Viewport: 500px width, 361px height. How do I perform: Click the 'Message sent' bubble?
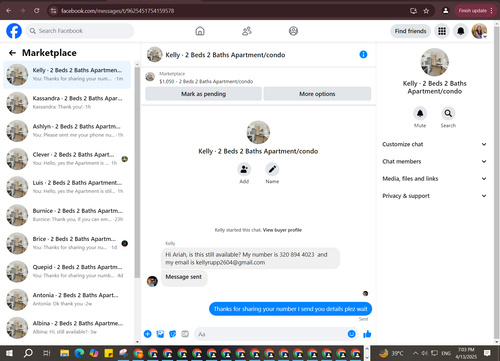coord(184,278)
